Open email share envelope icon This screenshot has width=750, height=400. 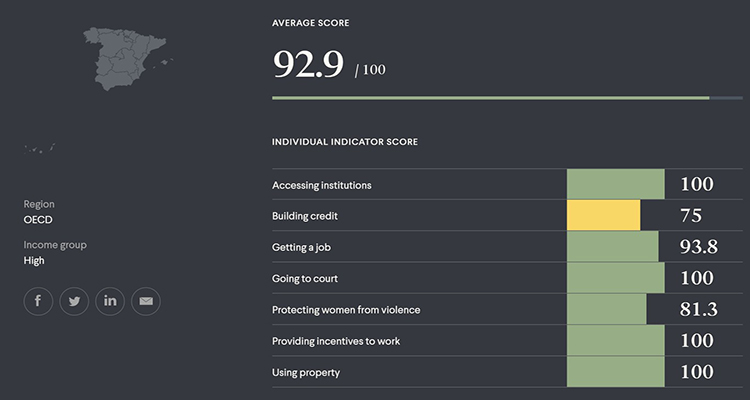pos(146,301)
